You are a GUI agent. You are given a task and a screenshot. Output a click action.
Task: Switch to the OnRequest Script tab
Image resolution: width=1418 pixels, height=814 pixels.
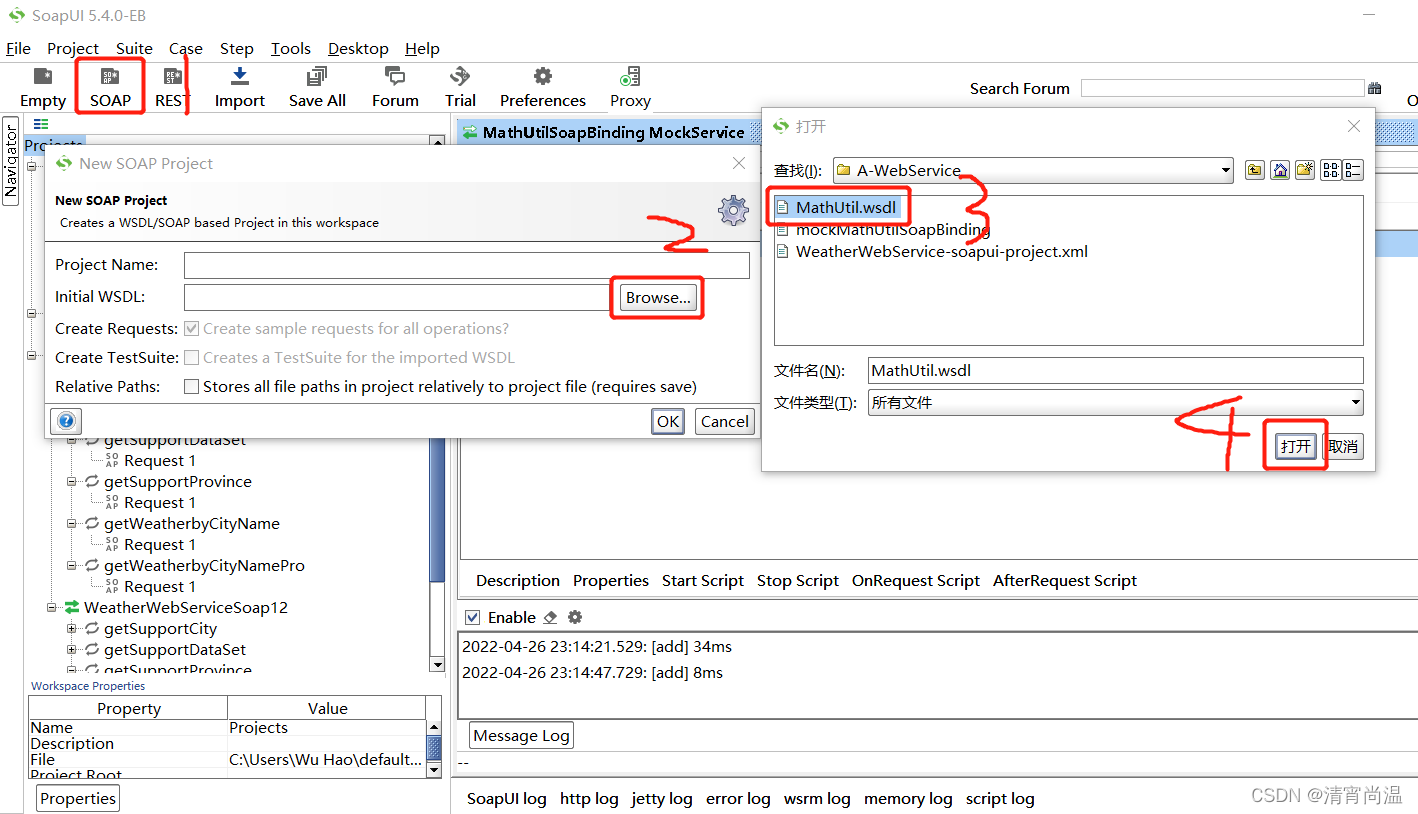pos(916,580)
